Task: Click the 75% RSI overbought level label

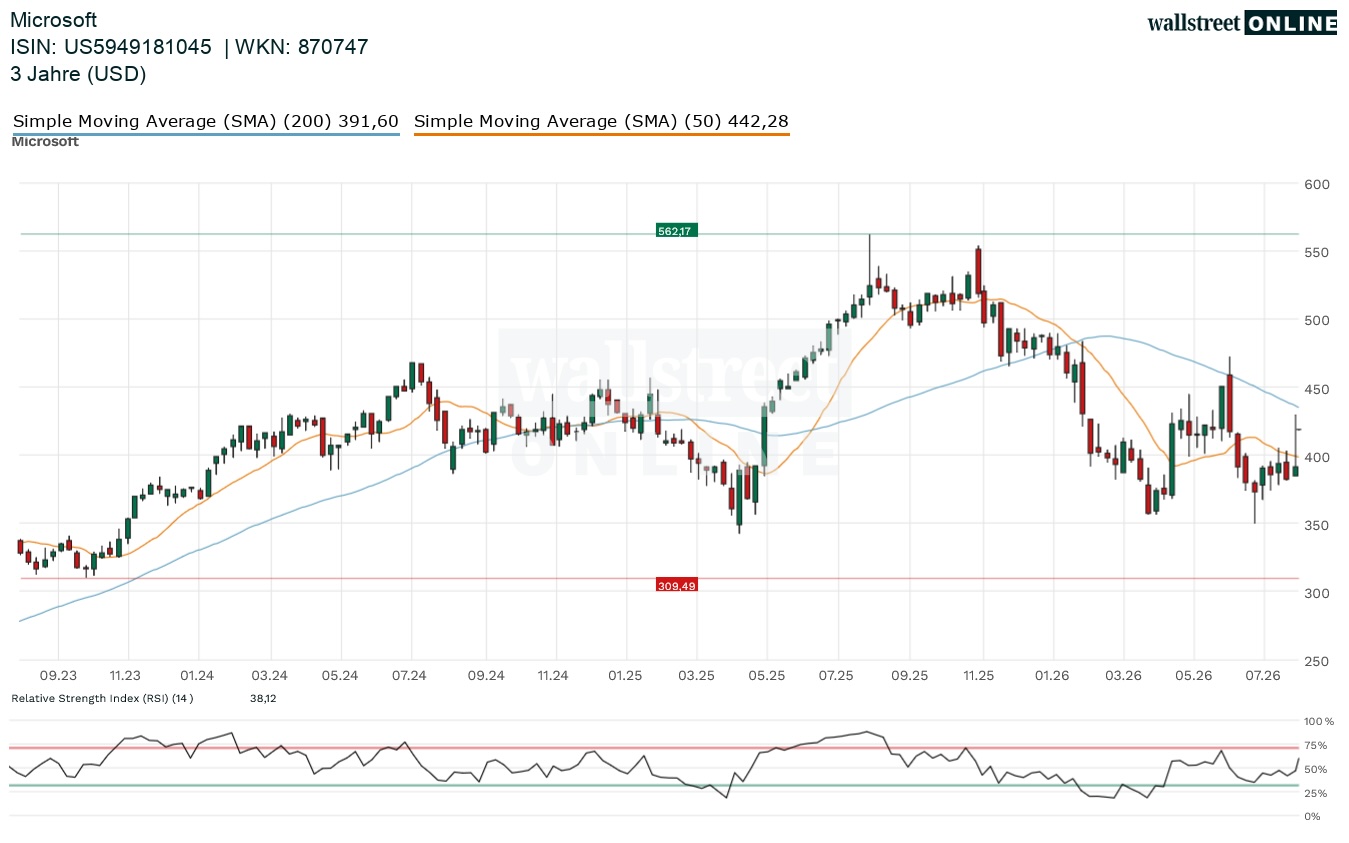Action: [x=1316, y=745]
